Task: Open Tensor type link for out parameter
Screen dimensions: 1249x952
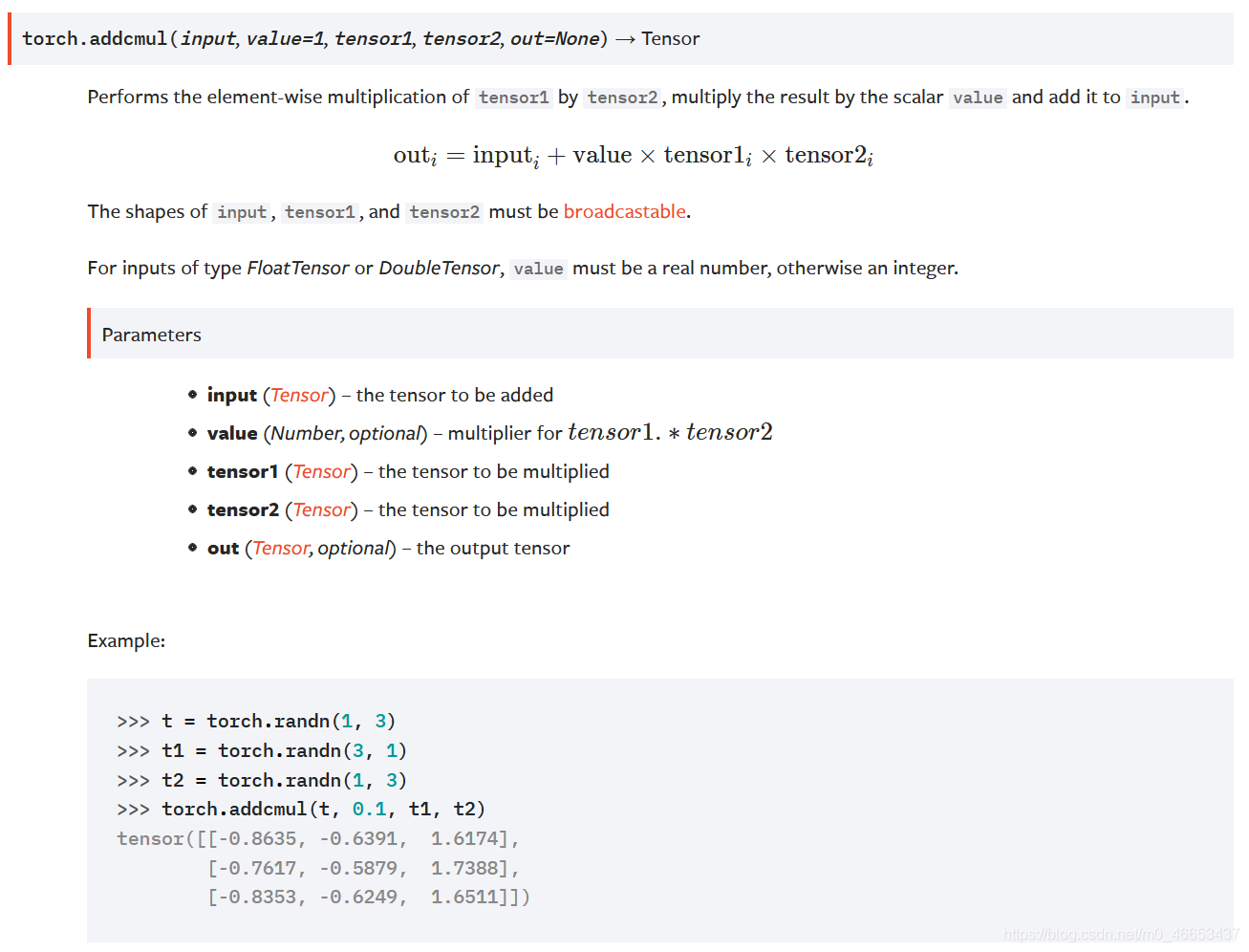Action: point(280,548)
